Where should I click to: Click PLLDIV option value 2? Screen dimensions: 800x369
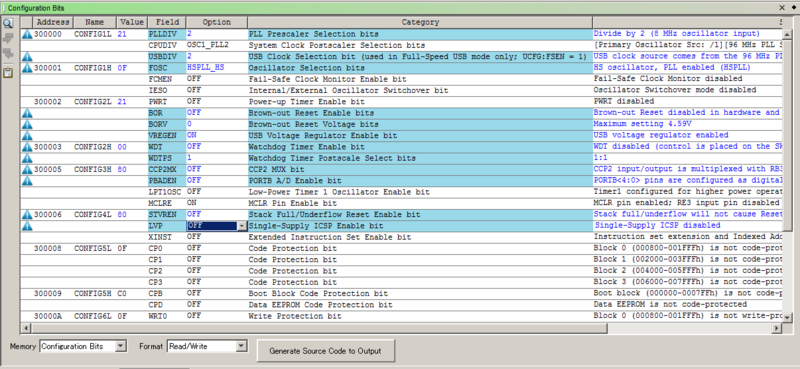(217, 34)
